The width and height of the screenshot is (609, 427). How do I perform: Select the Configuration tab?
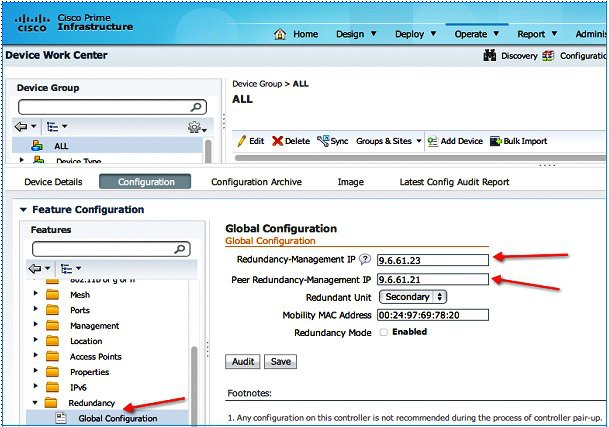(x=145, y=181)
